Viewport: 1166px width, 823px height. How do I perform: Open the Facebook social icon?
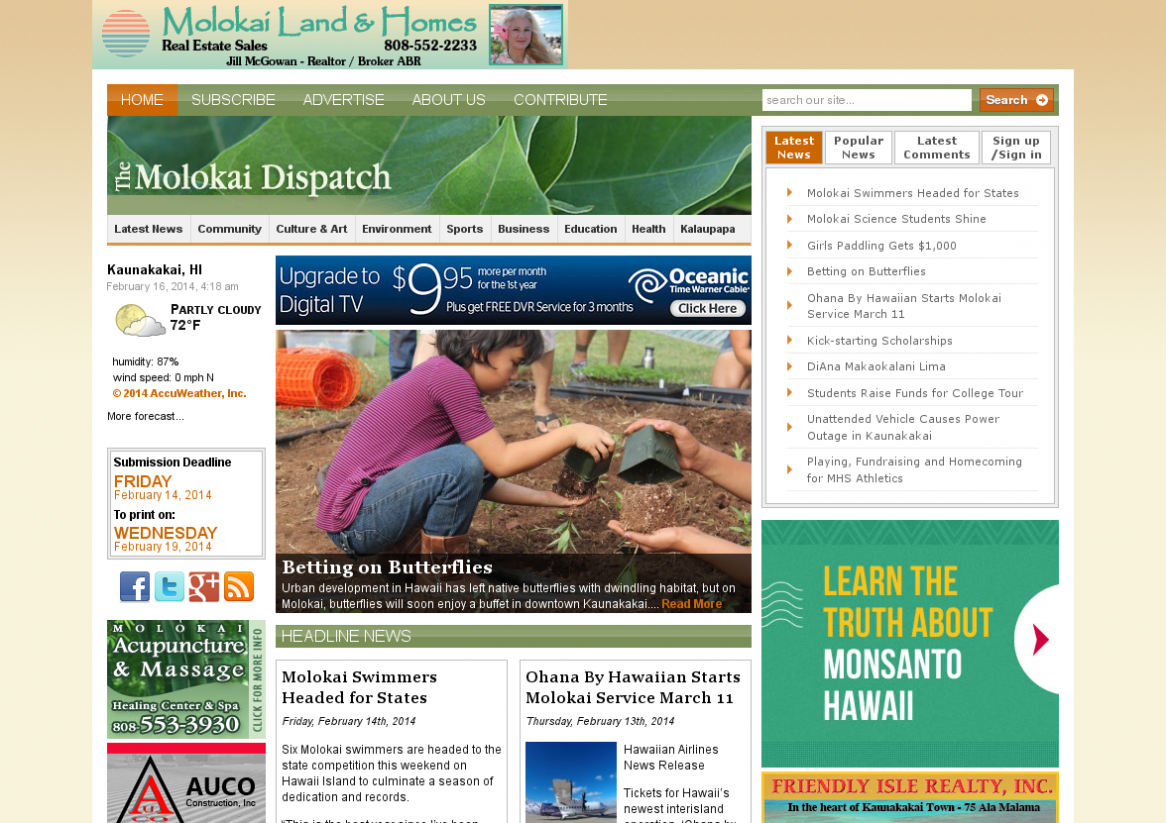coord(135,587)
